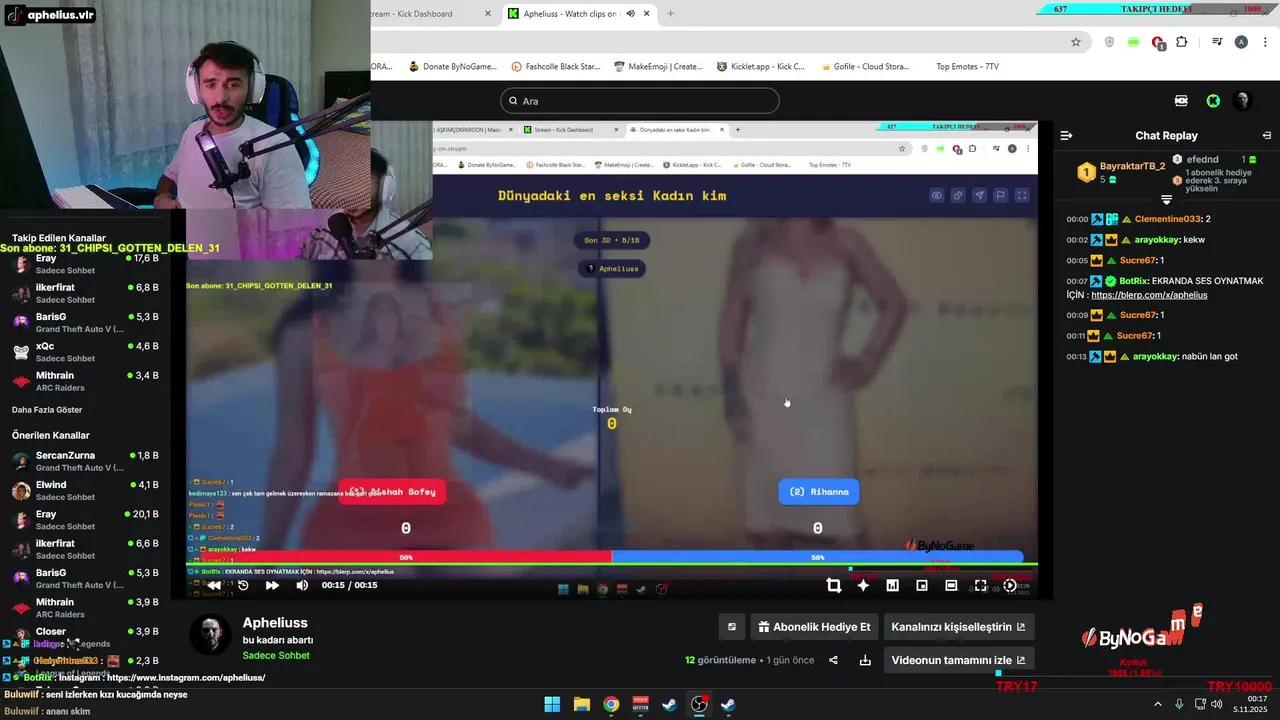
Task: Click the taskbar volume speaker icon
Action: (x=1217, y=704)
